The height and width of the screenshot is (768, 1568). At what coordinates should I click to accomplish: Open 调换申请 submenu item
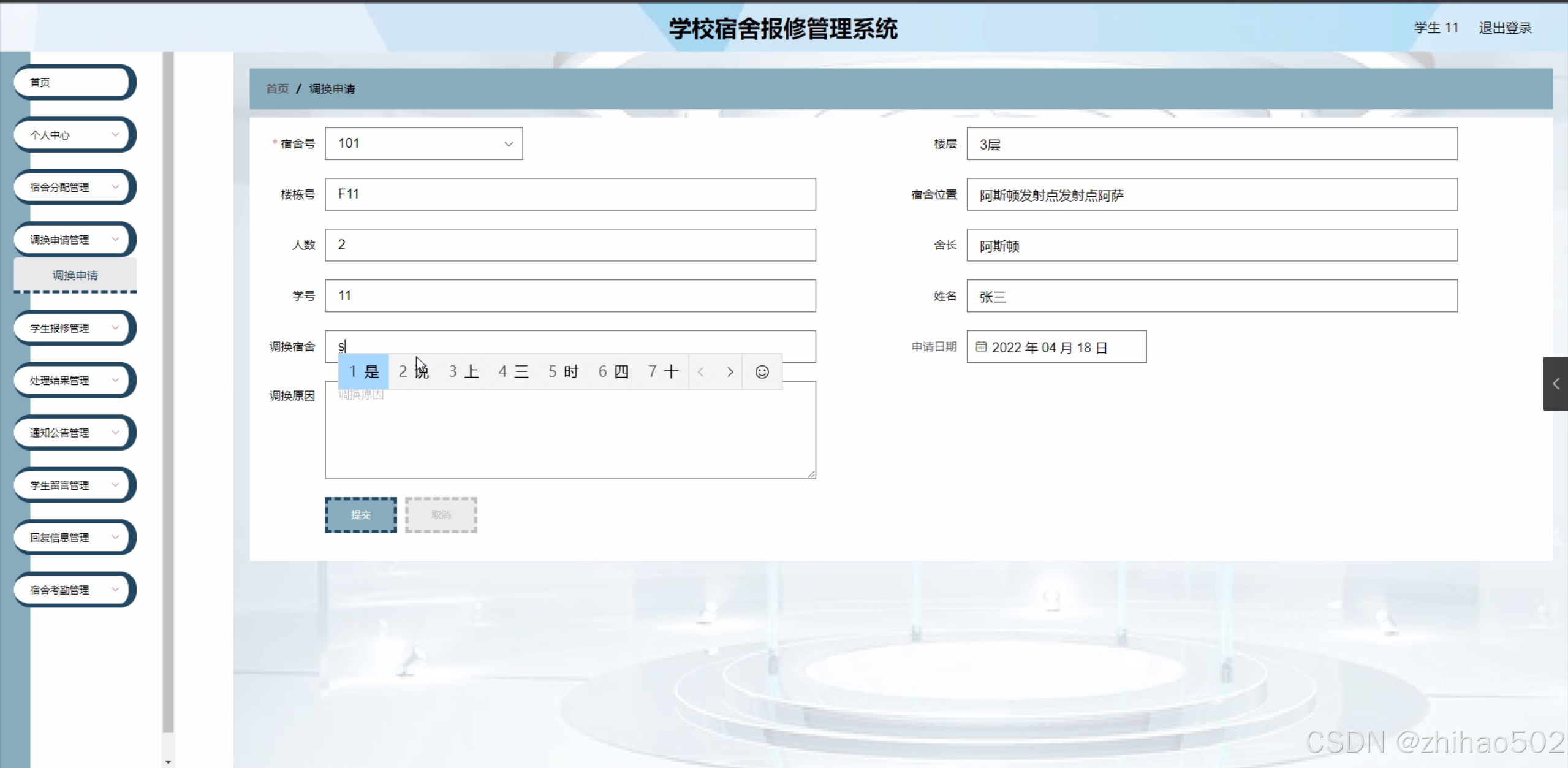coord(75,275)
